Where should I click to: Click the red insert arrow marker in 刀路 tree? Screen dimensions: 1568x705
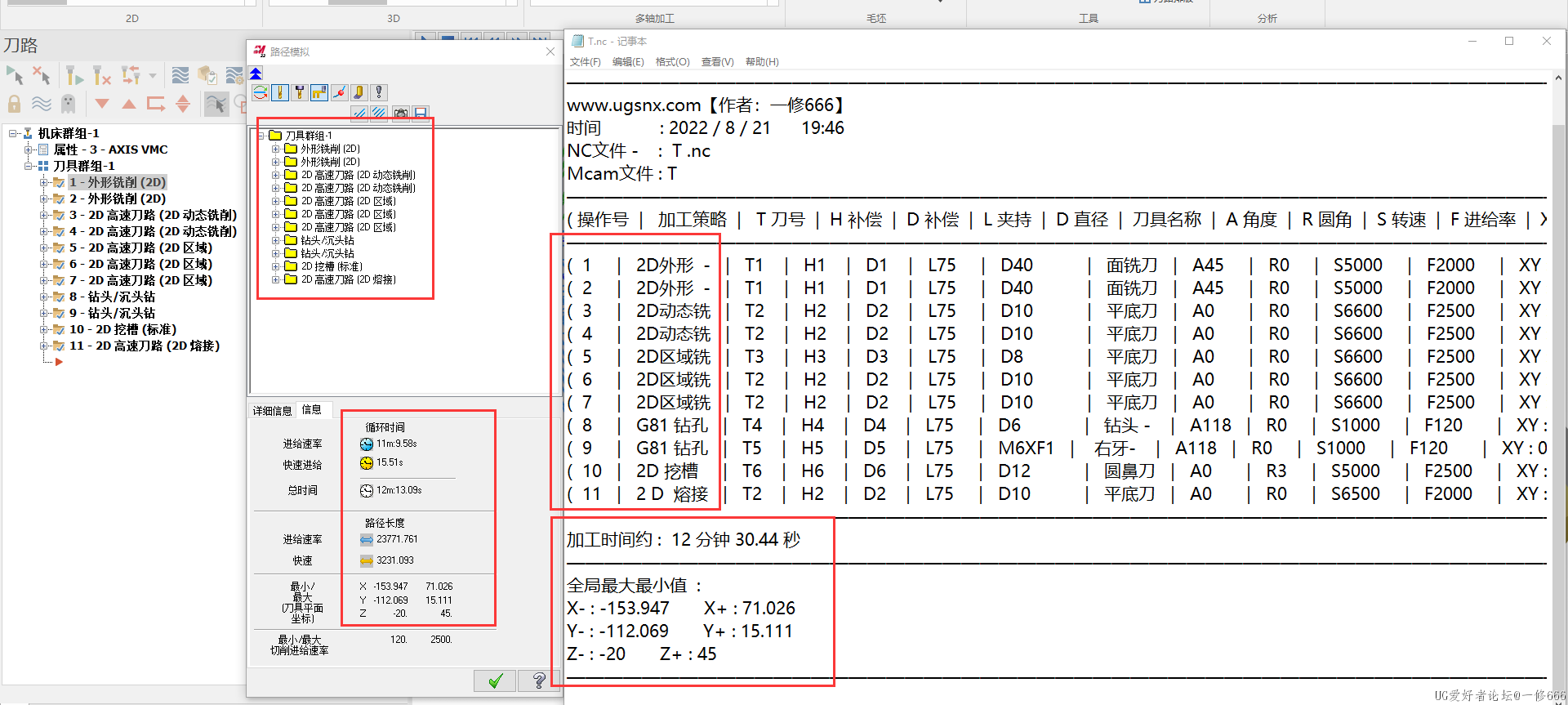pos(58,361)
